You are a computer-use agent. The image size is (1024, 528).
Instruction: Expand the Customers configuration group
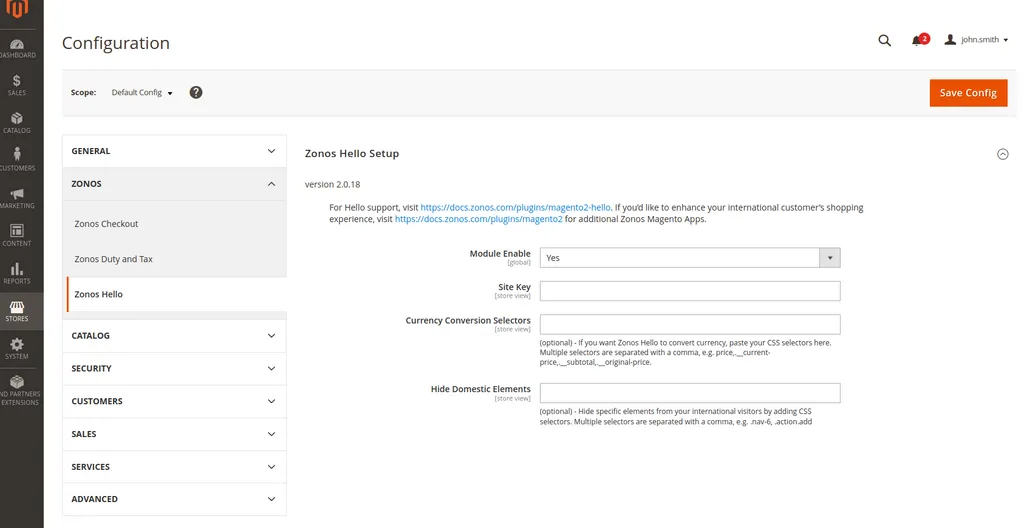point(174,401)
